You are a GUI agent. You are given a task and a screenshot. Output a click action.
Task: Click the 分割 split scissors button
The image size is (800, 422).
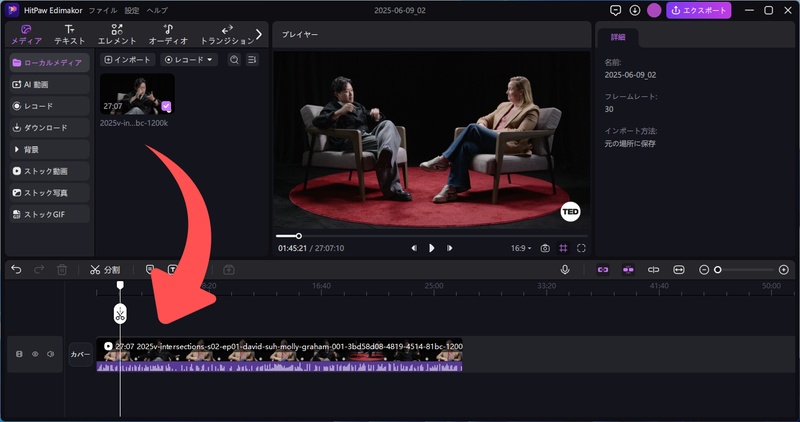tap(105, 269)
